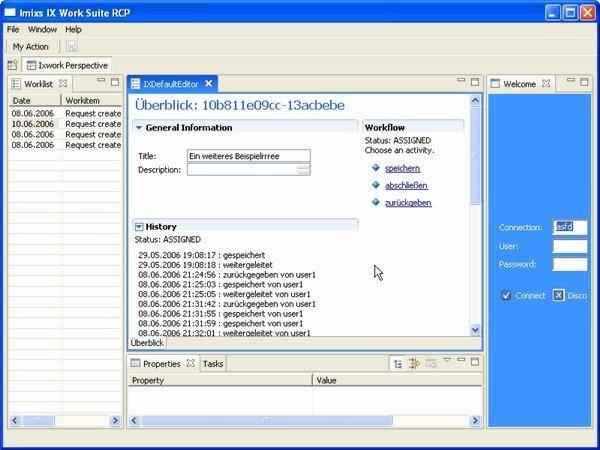Image resolution: width=600 pixels, height=450 pixels.
Task: Minimize the editor area
Action: [461, 80]
